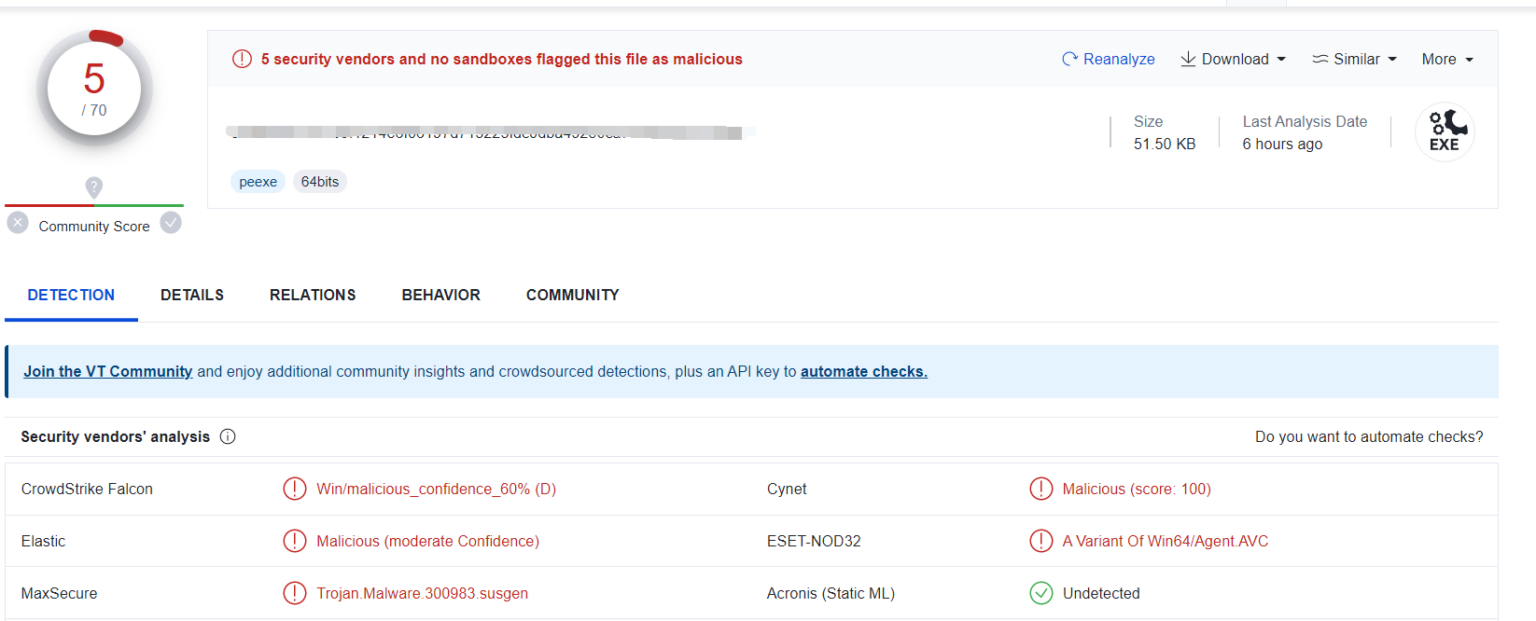The image size is (1536, 621).
Task: Click the Acronis undetected green check icon
Action: pos(1041,593)
